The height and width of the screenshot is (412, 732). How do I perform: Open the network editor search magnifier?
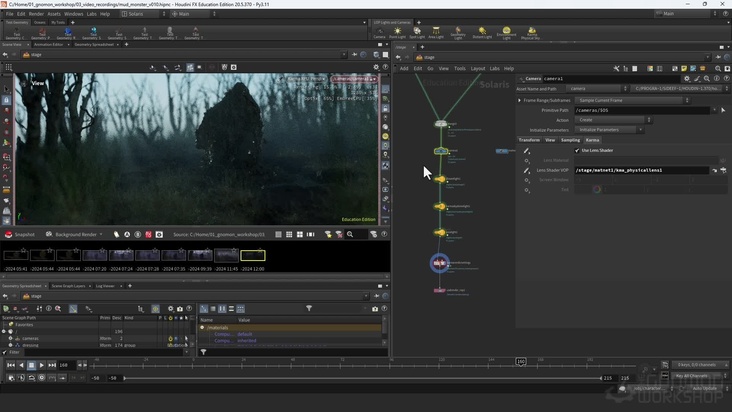tap(718, 69)
